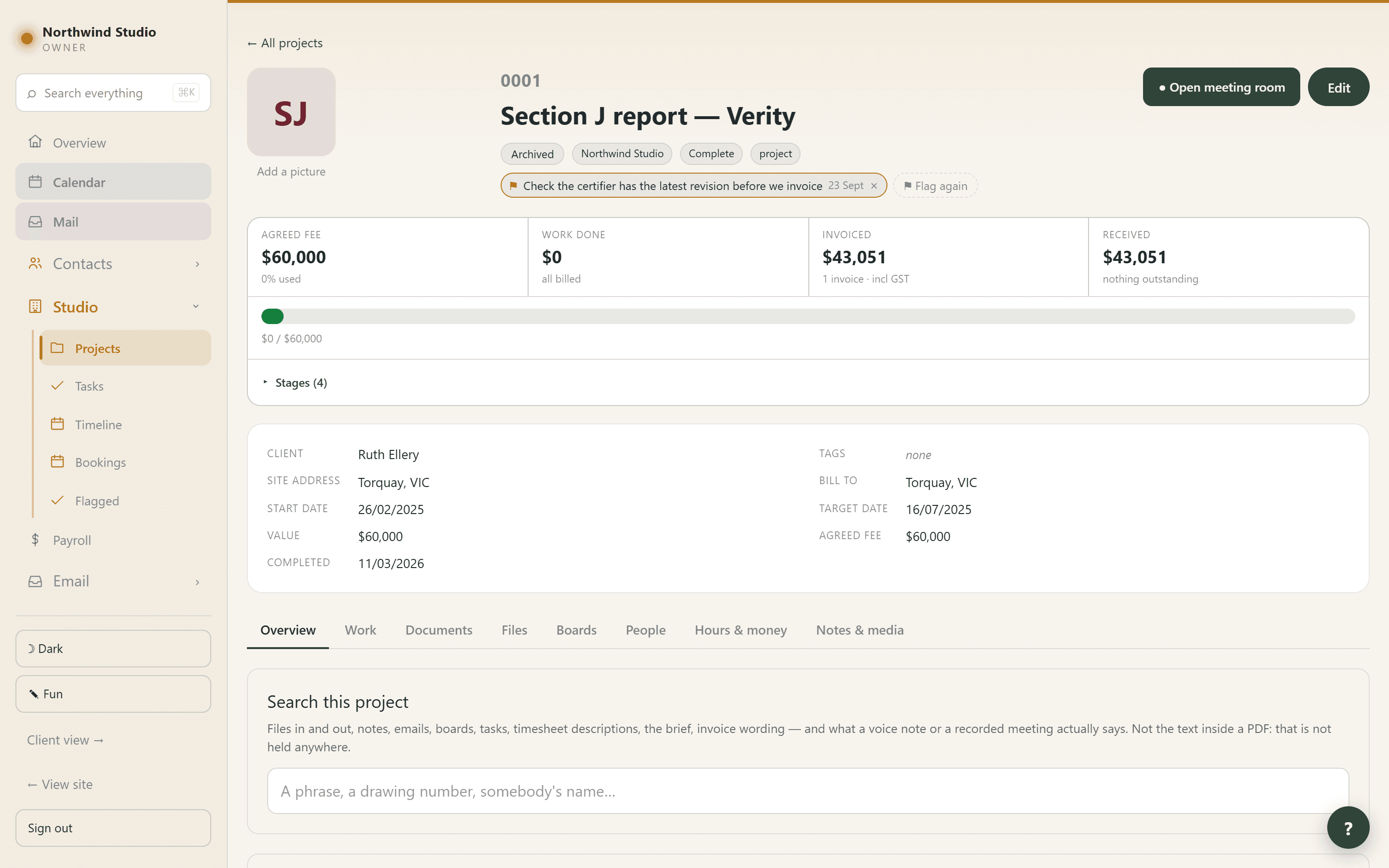Click the Email inbox icon in sidebar

tap(35, 582)
